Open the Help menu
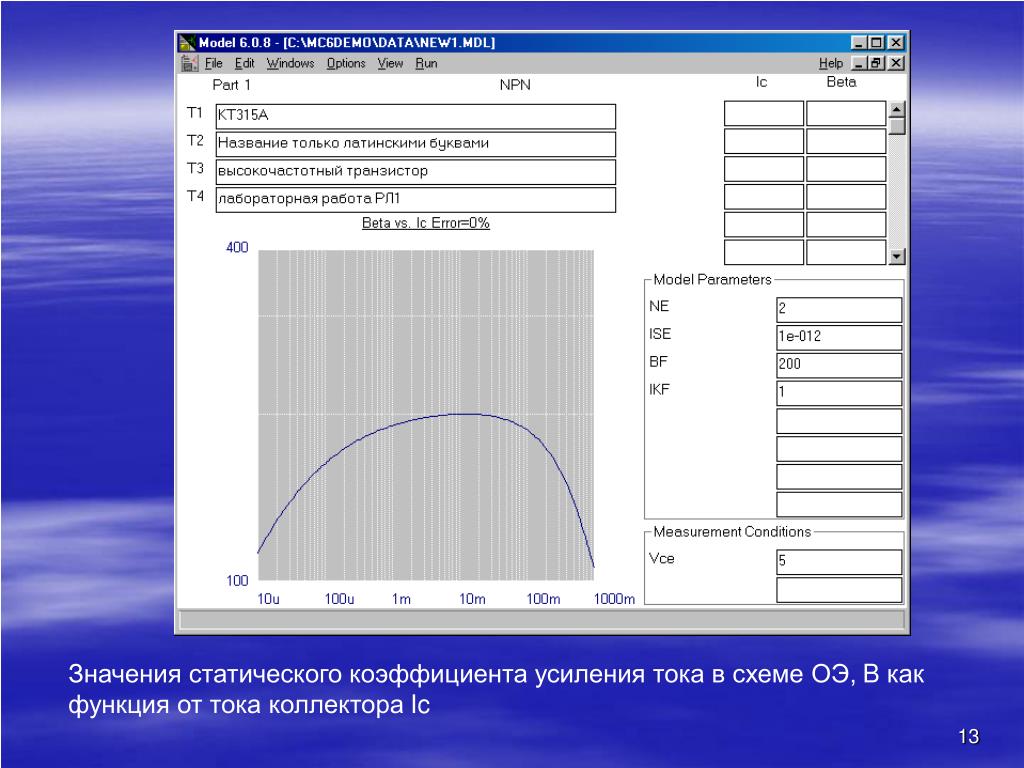Screen dimensions: 1024x768 coord(831,63)
